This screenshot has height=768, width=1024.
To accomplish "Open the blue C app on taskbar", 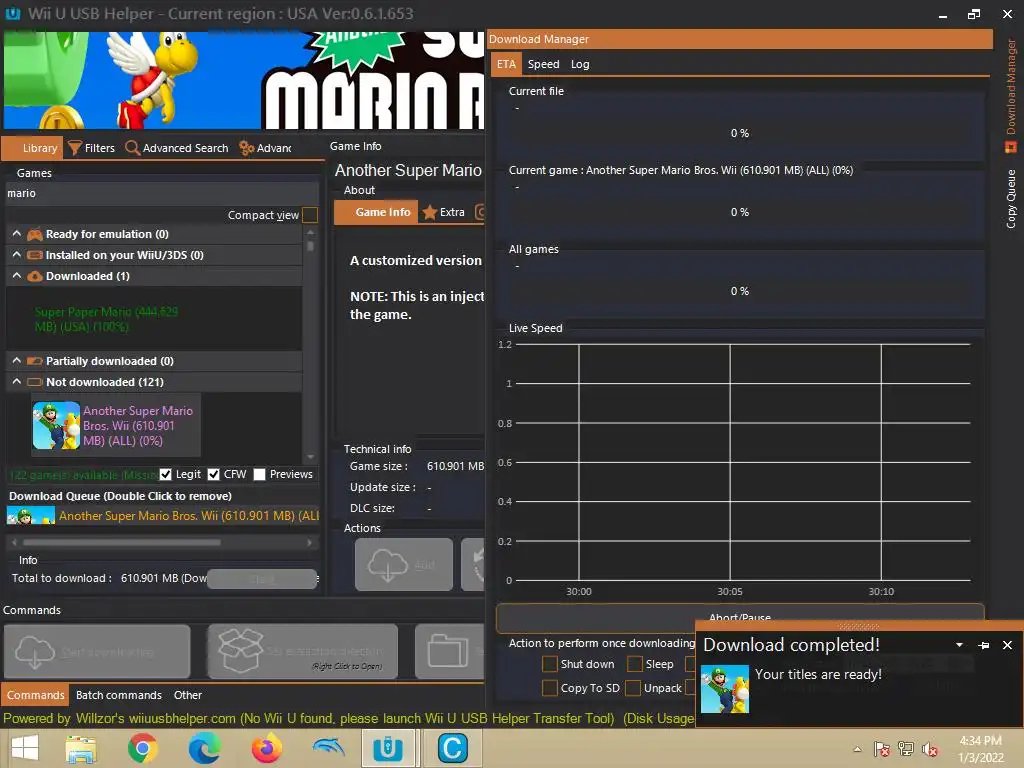I will [x=452, y=748].
